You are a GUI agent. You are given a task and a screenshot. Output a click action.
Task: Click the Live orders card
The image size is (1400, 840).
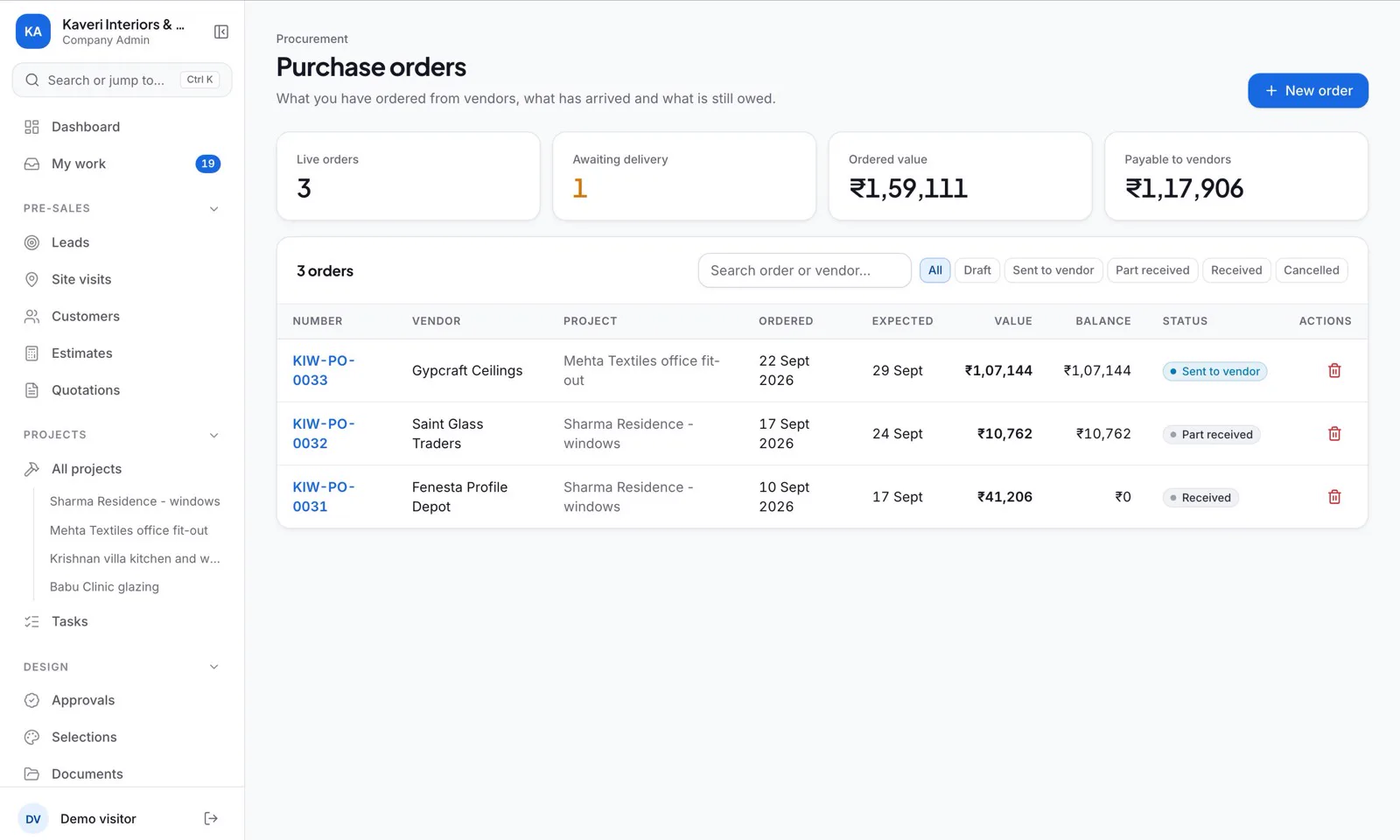(x=408, y=176)
